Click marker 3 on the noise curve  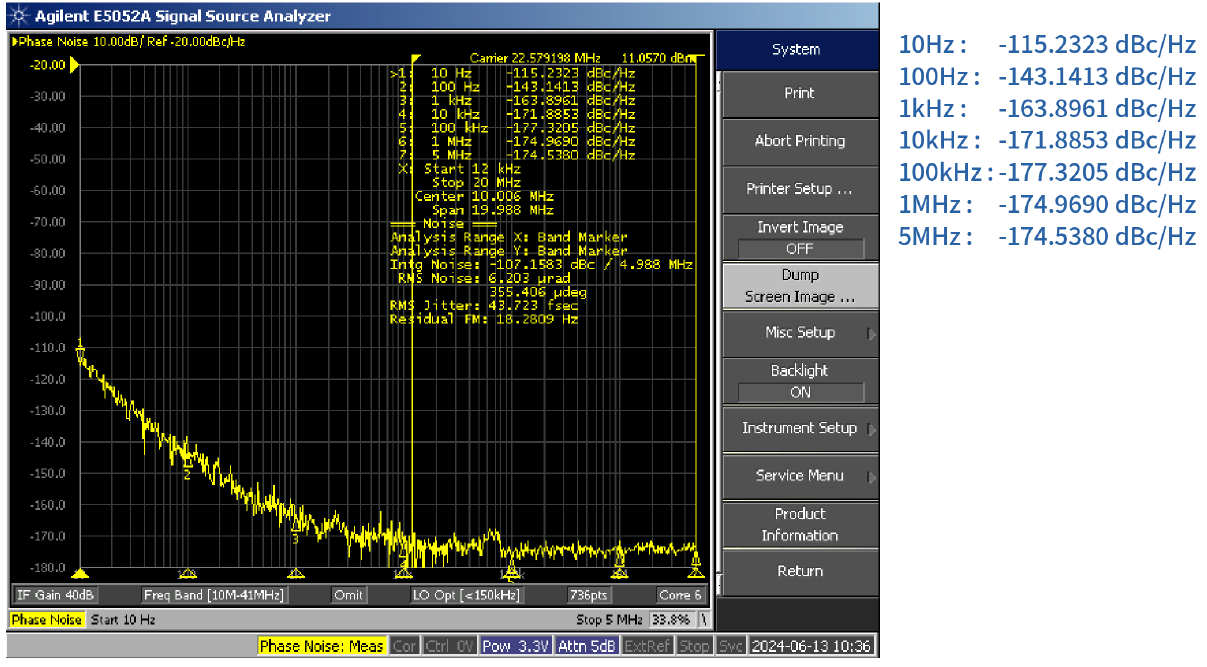click(295, 526)
